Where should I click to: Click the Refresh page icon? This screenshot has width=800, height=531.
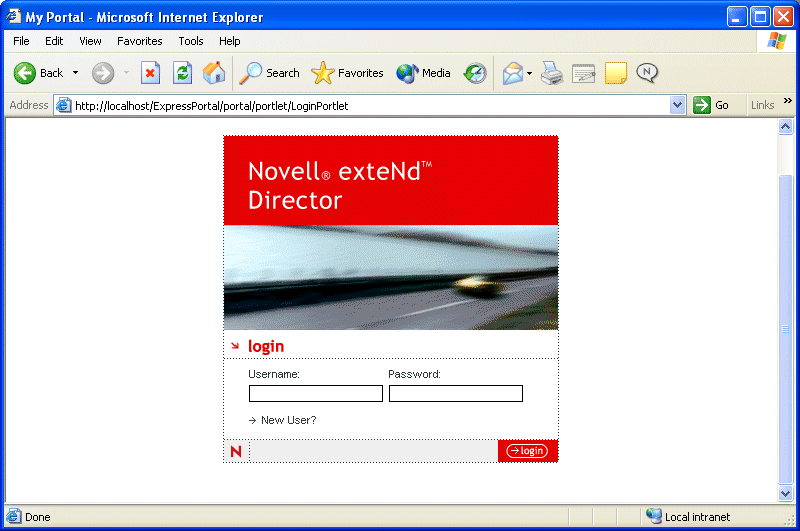point(182,73)
